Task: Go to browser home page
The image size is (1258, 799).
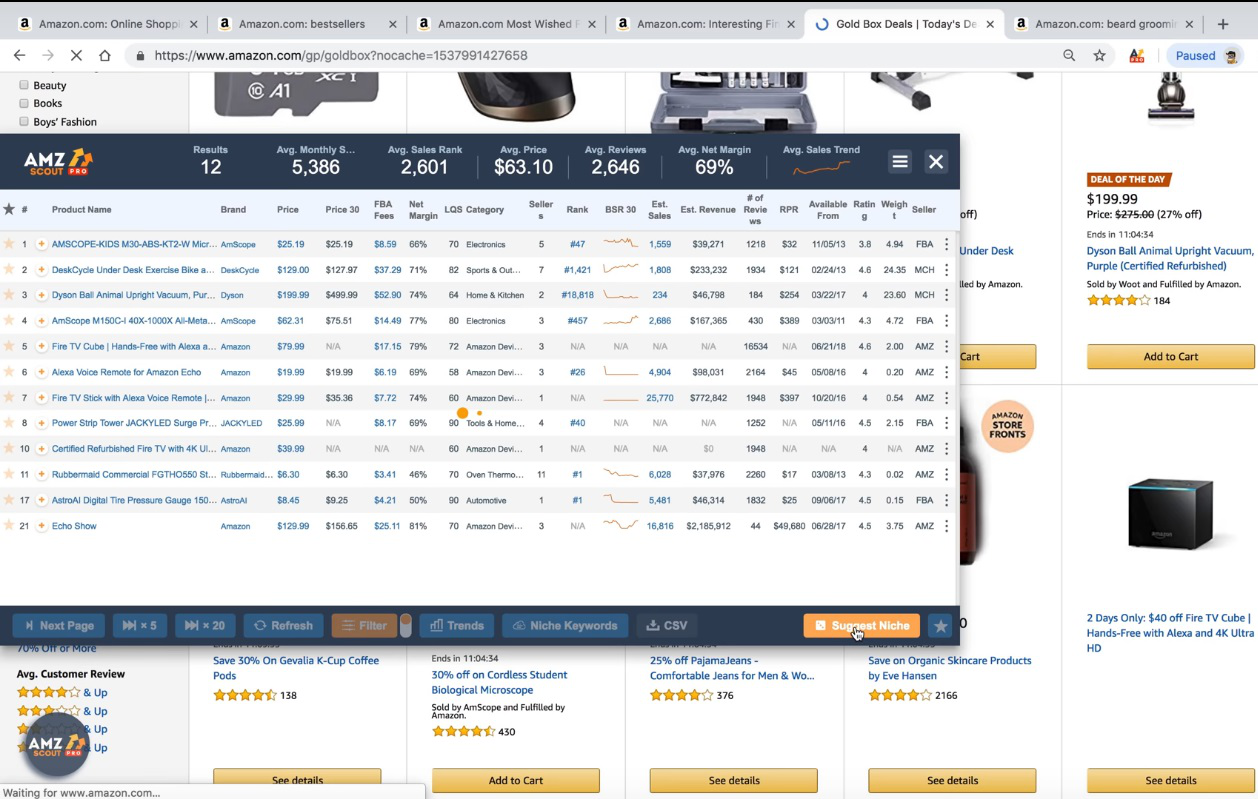Action: (104, 56)
